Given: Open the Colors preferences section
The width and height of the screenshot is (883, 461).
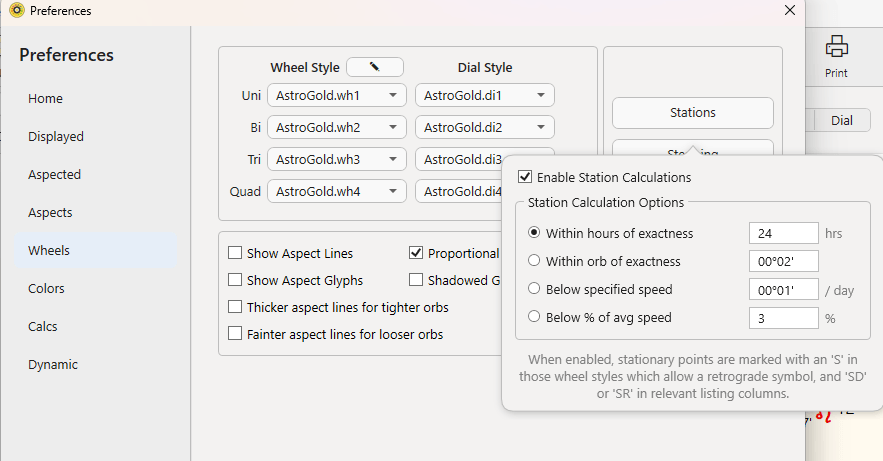Looking at the screenshot, I should [x=46, y=288].
